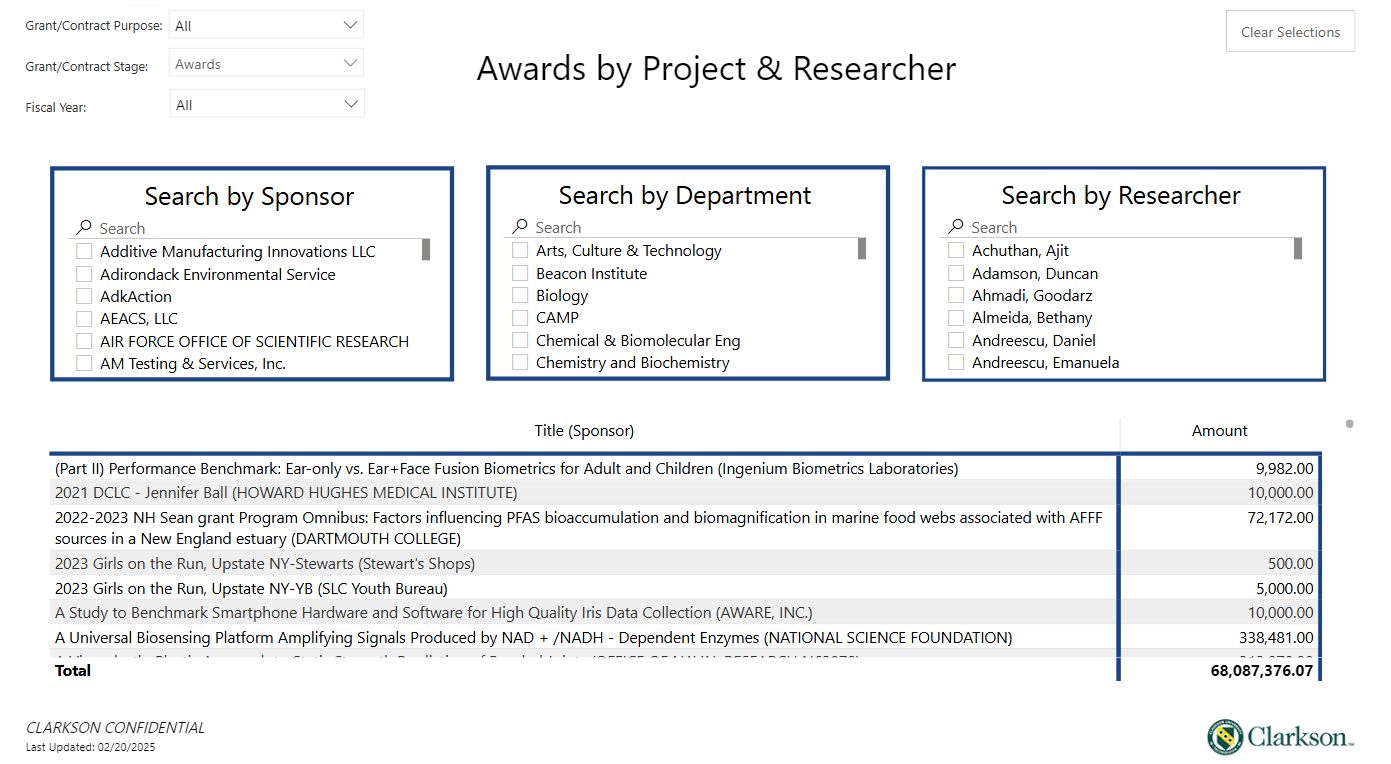Viewport: 1391px width, 764px height.
Task: Click the total amount 68,087,376.07
Action: click(x=1262, y=671)
